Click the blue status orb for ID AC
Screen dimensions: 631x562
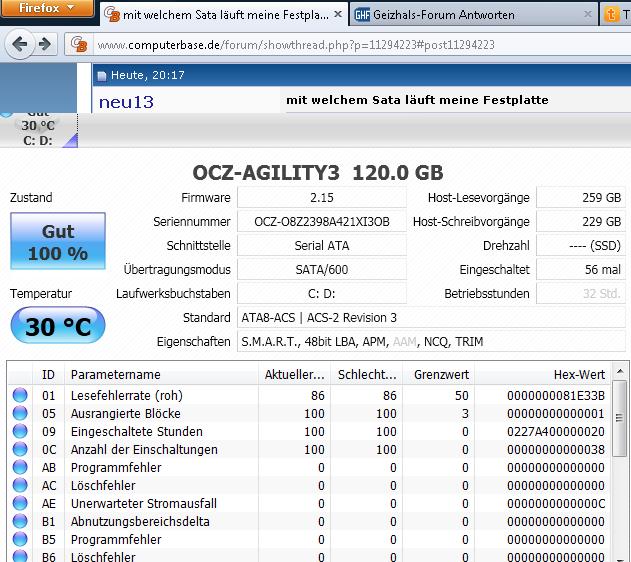coord(20,485)
